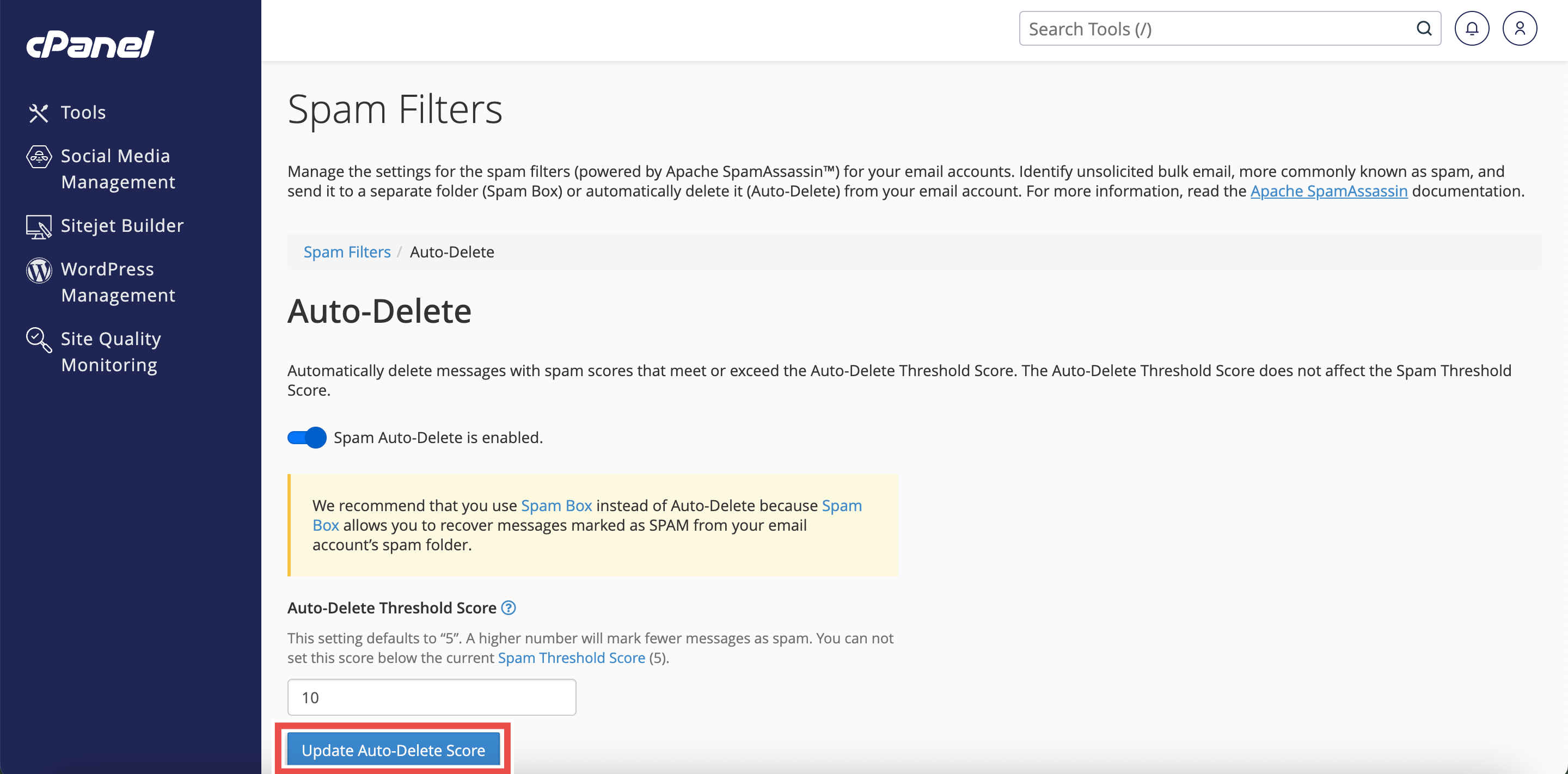Click the Spam Filters breadcrumb link

pyautogui.click(x=347, y=252)
